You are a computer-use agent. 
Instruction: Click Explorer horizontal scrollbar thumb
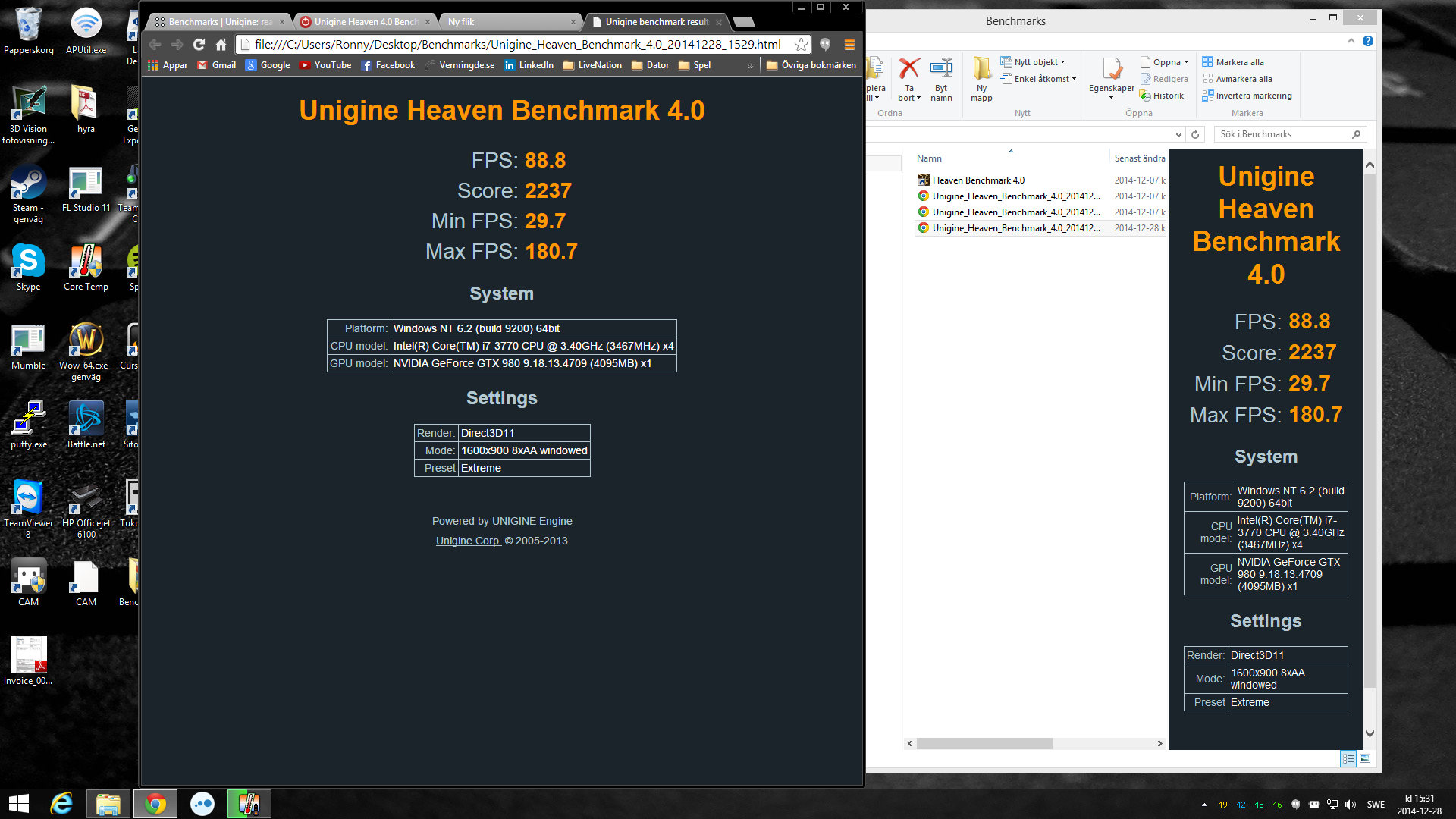[984, 744]
